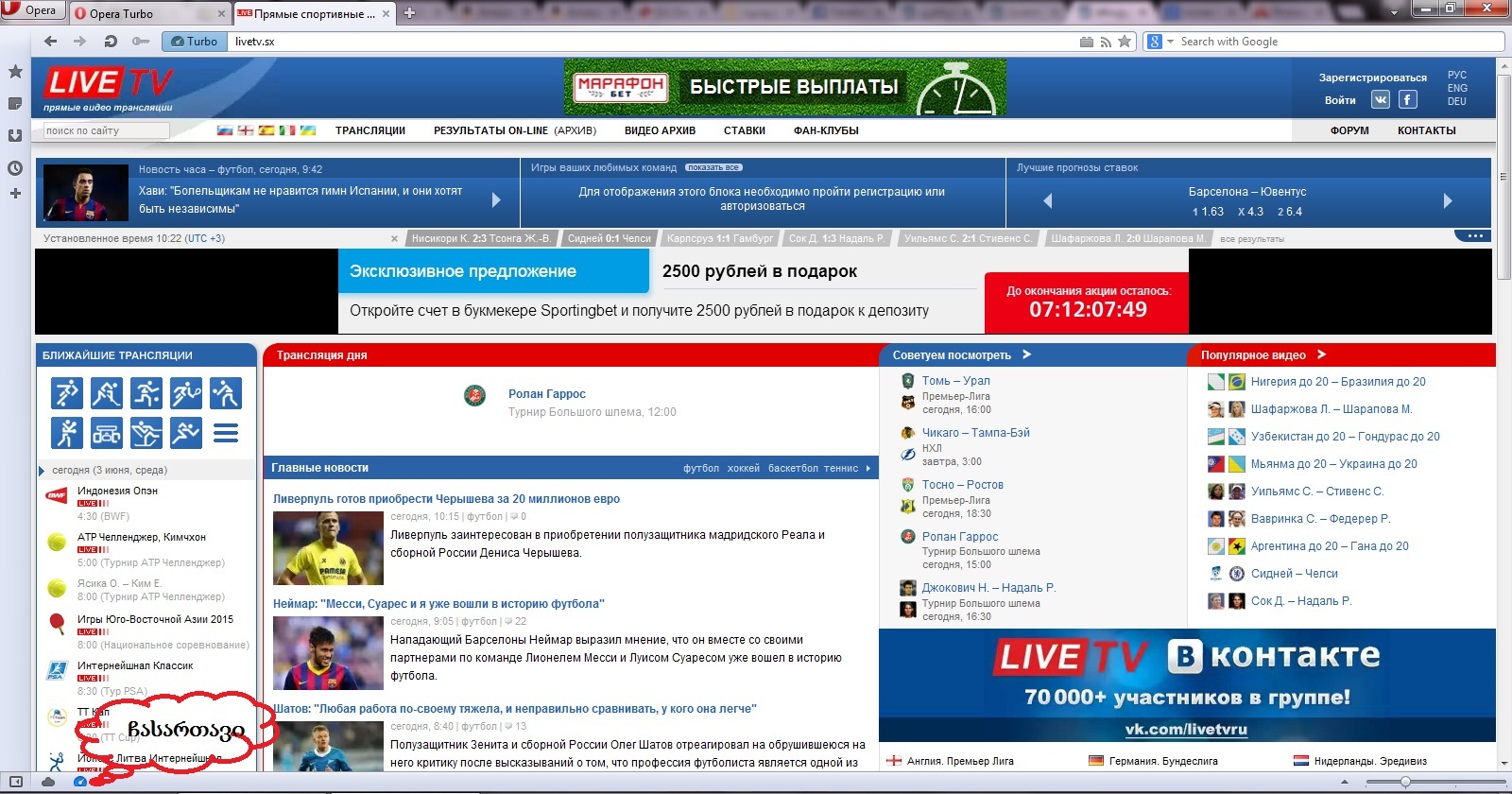1512x794 pixels.
Task: Open the Downloads panel in sidebar
Action: point(15,135)
